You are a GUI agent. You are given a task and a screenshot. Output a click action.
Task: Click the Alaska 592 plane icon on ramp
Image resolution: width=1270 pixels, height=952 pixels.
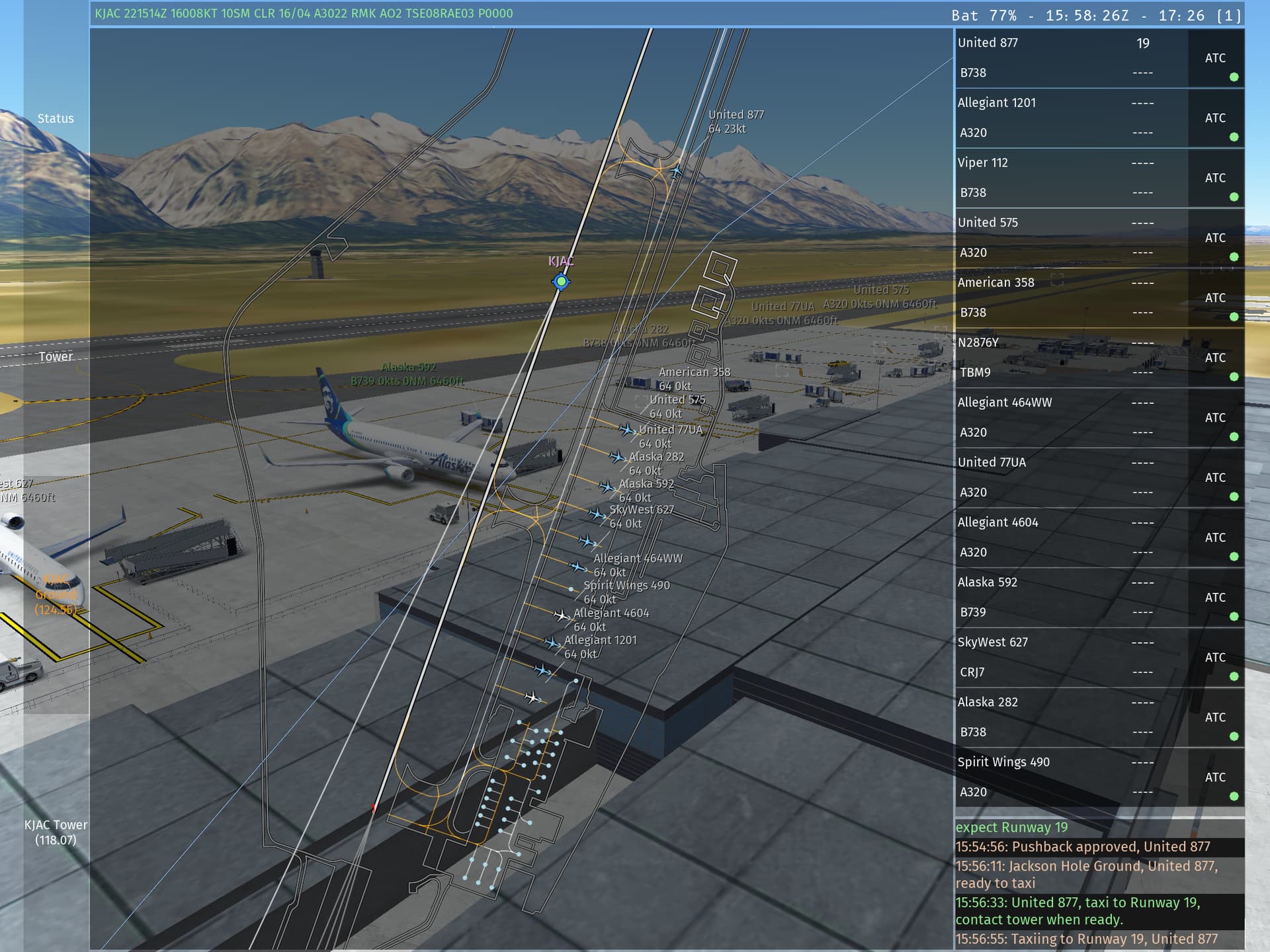click(x=607, y=487)
